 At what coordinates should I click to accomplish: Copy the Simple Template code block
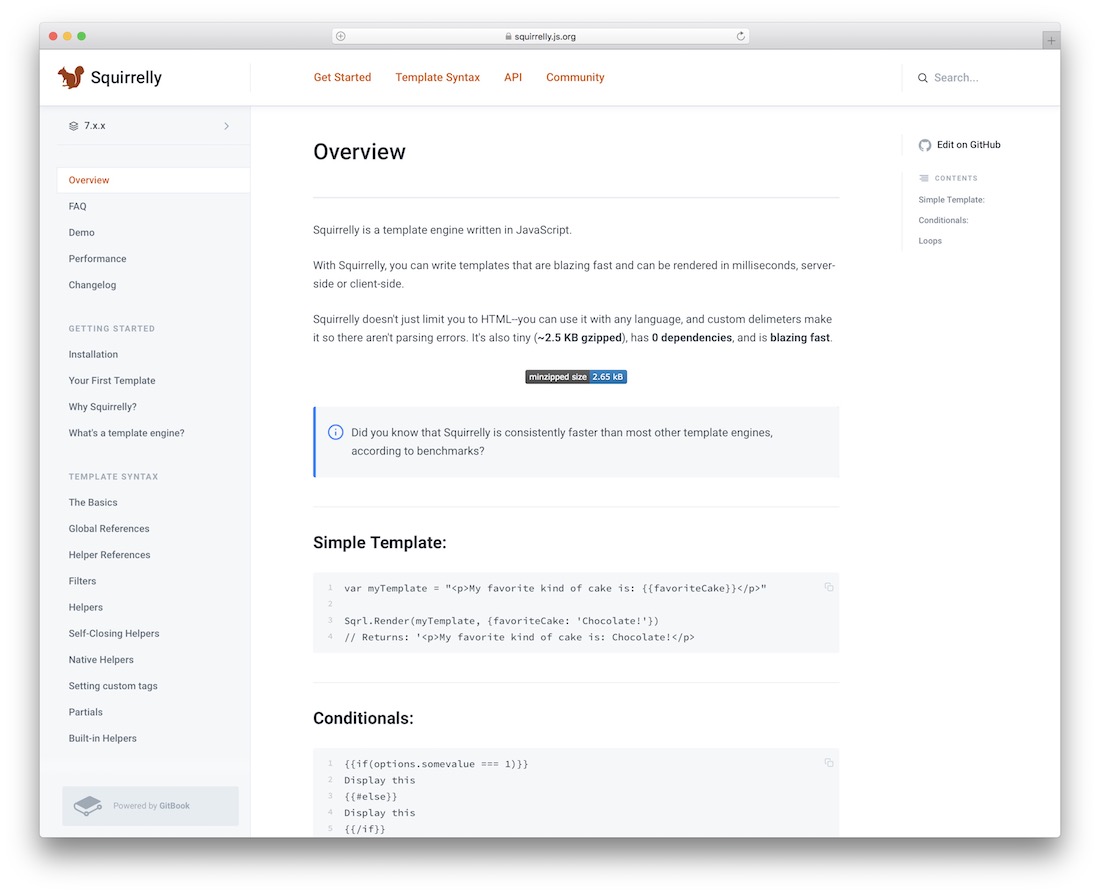click(x=829, y=587)
